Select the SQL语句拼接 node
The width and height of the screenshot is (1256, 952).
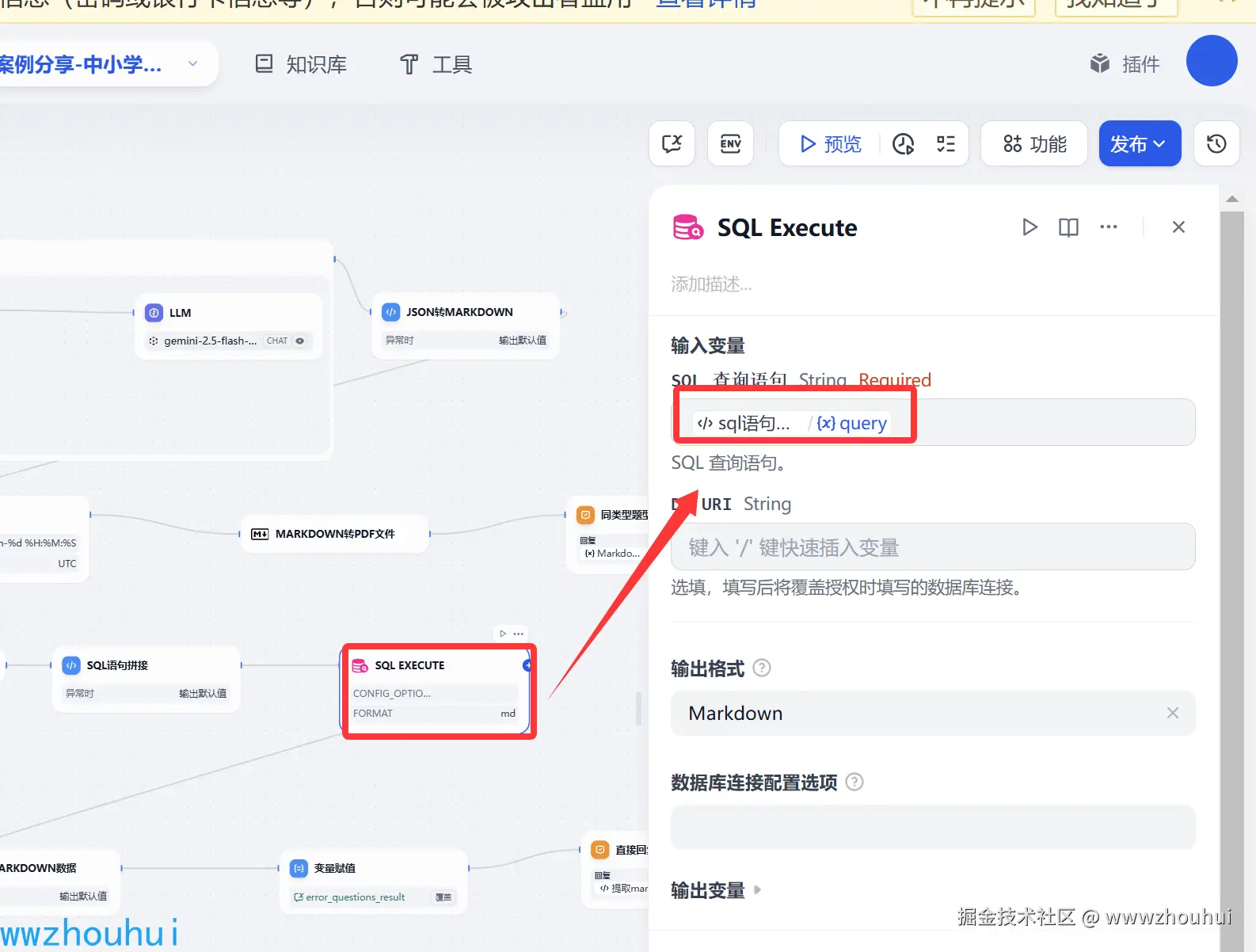tap(147, 679)
